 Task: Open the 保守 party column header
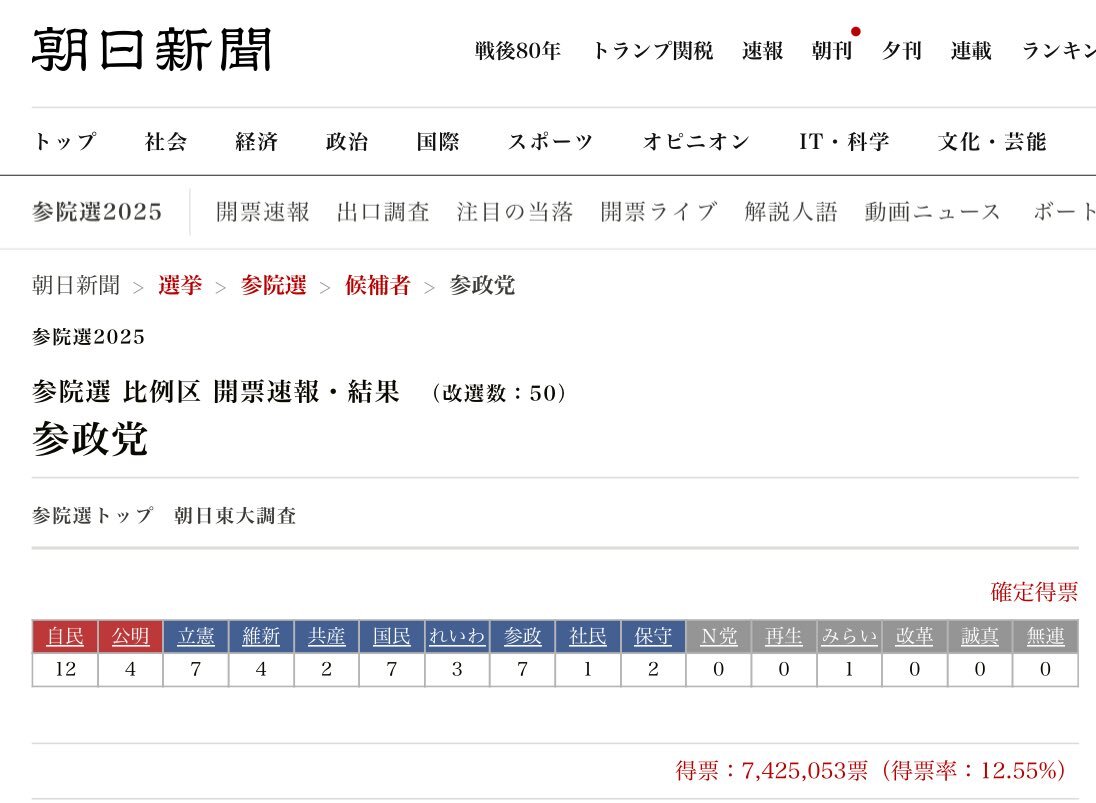click(654, 636)
